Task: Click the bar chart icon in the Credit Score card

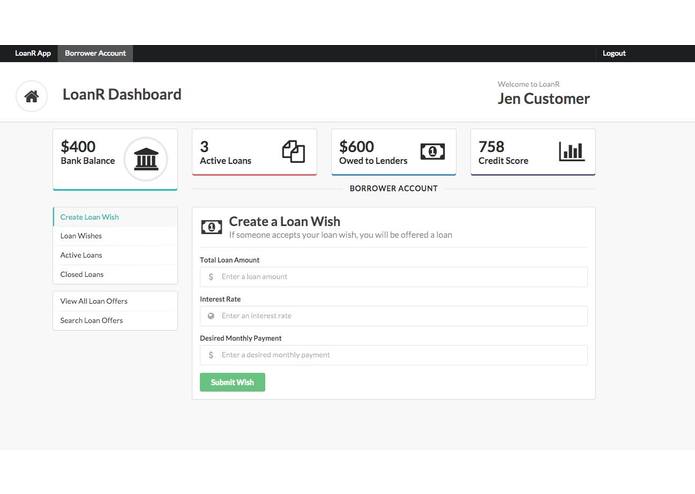Action: coord(572,152)
